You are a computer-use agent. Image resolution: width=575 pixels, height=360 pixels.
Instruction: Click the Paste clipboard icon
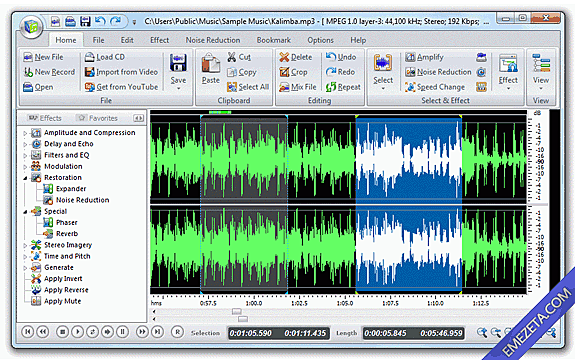pos(210,63)
